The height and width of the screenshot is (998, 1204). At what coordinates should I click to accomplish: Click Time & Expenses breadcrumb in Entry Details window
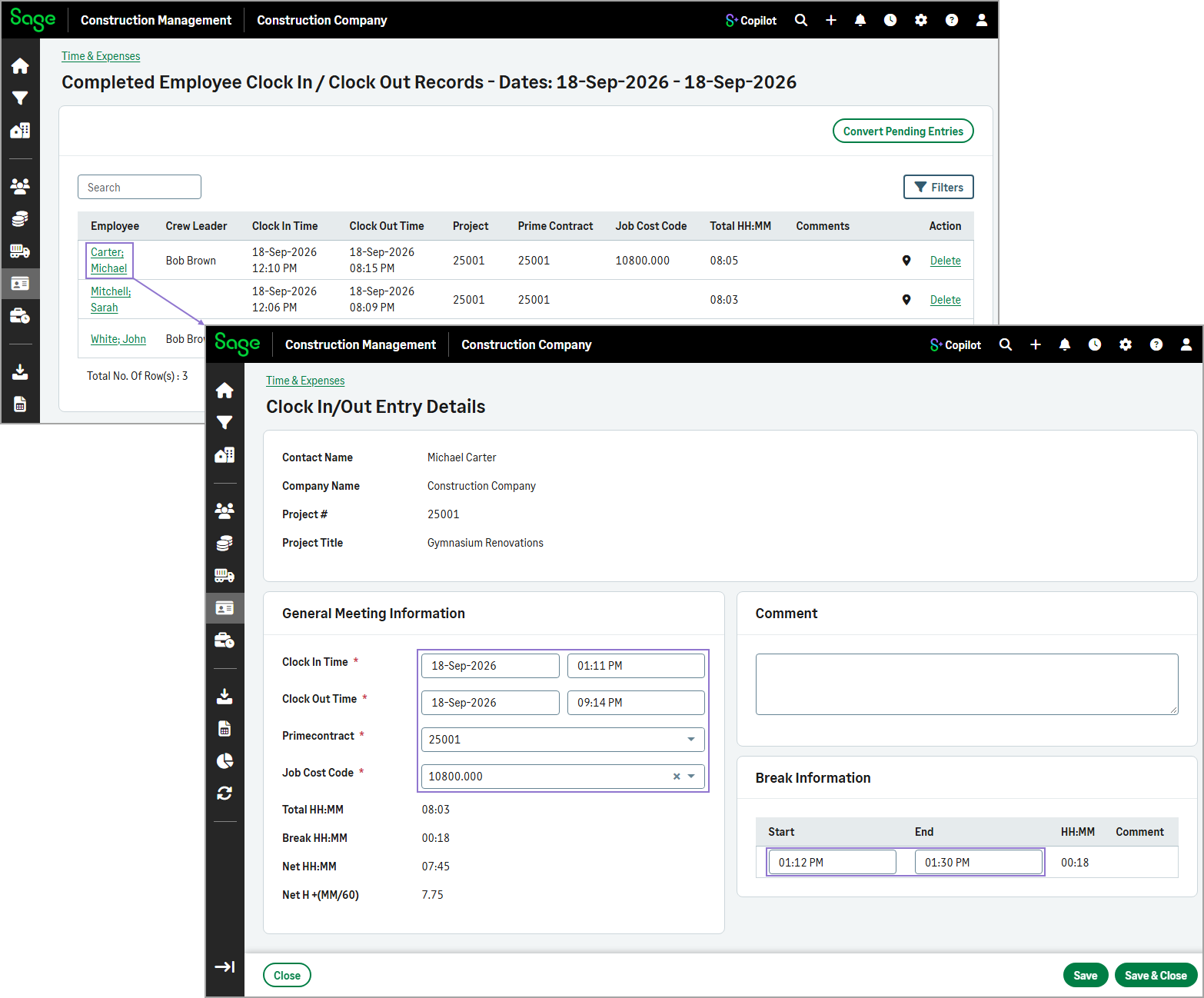click(x=305, y=381)
